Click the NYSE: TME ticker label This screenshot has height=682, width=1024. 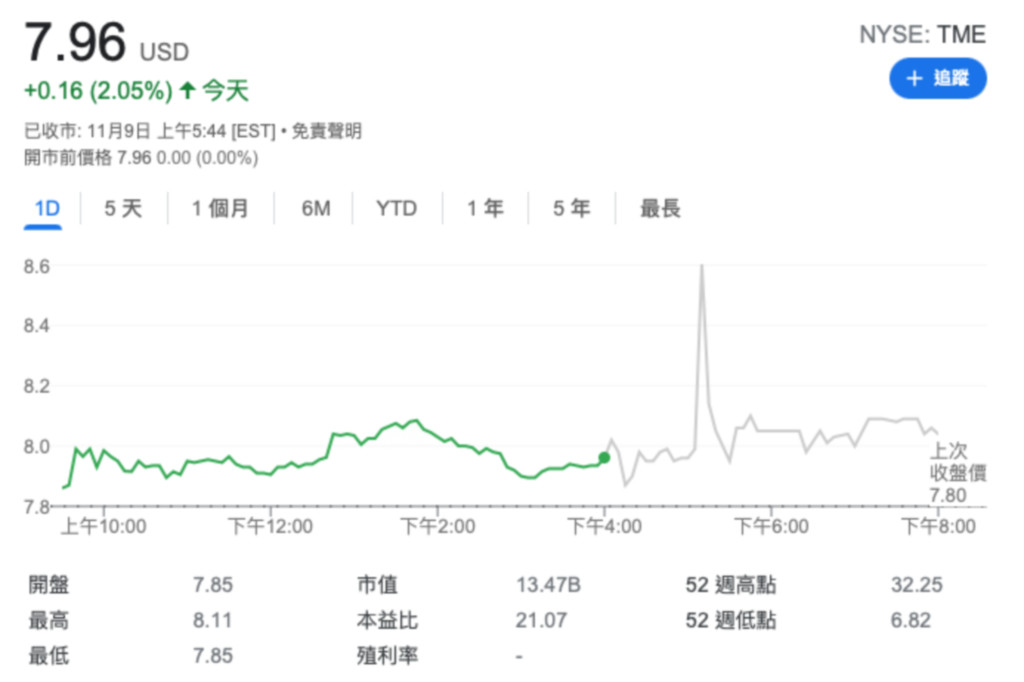[x=922, y=35]
